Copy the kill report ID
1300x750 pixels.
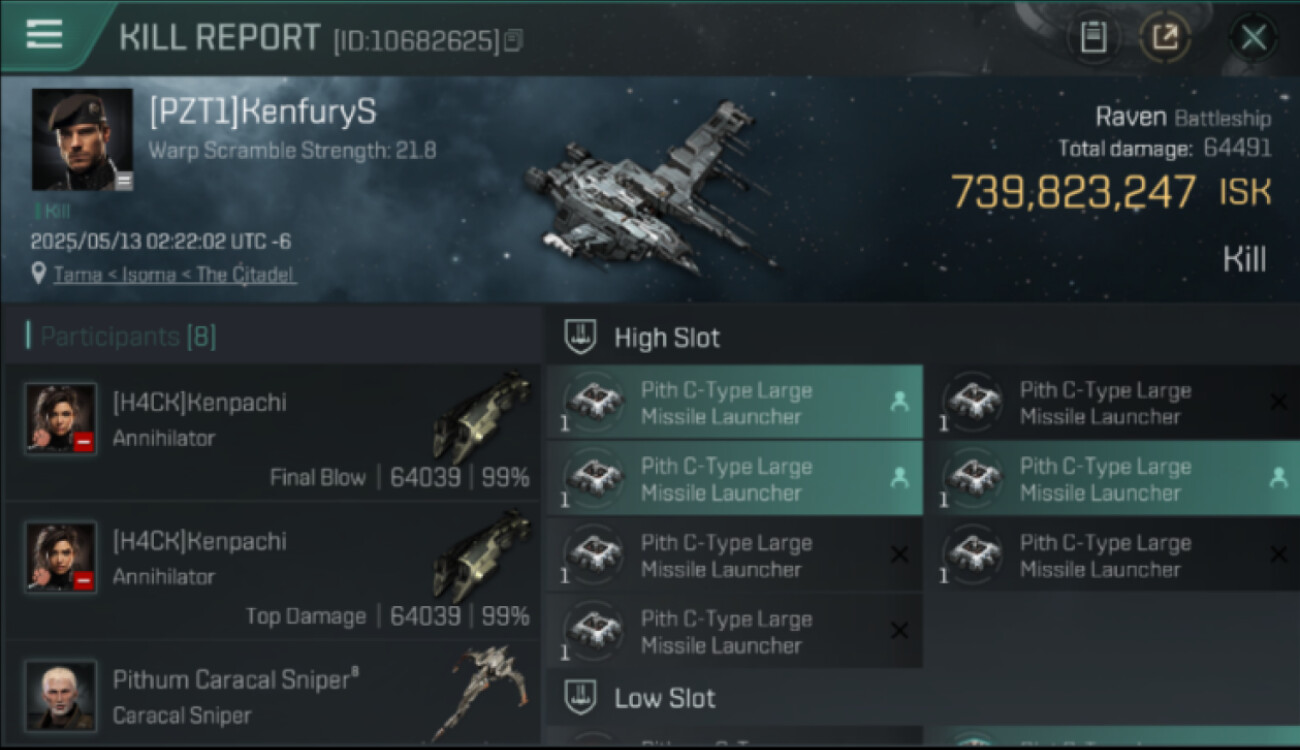tap(513, 41)
